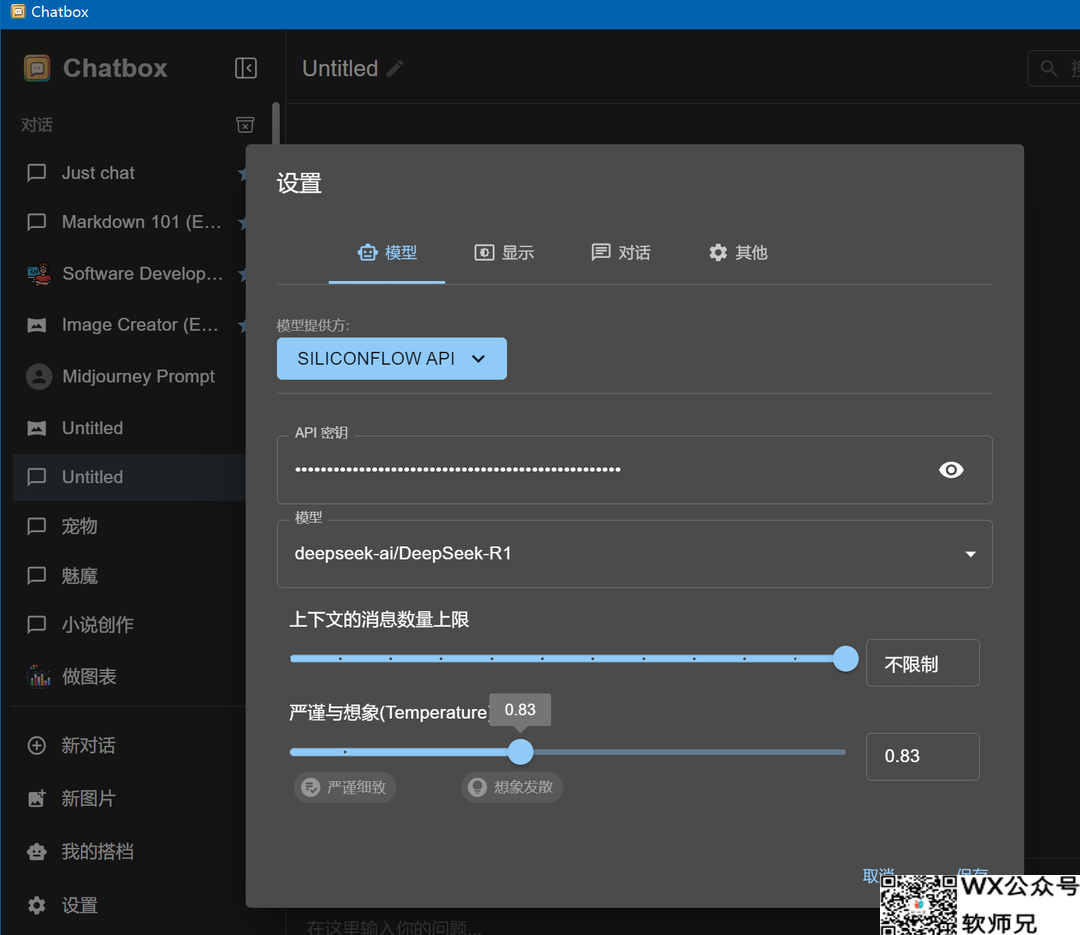
Task: Click the 不限制 message limit field
Action: tap(922, 664)
